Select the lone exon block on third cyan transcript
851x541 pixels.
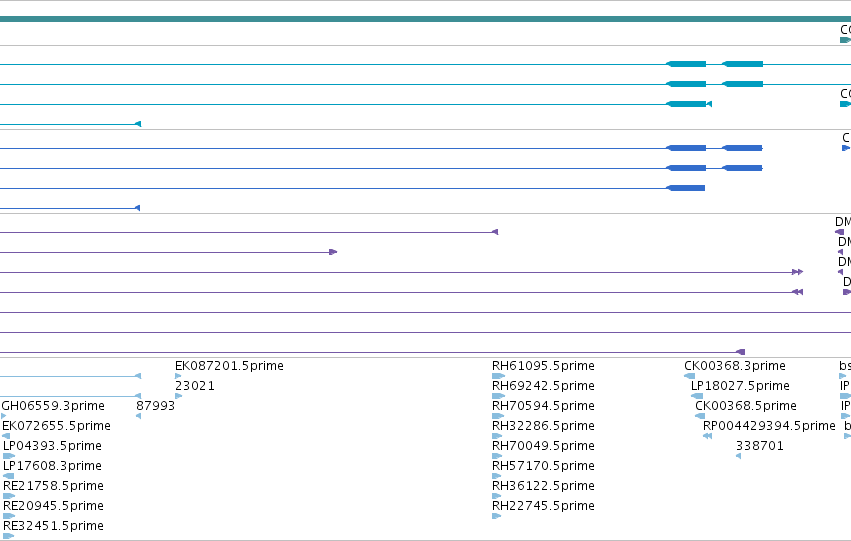[686, 104]
